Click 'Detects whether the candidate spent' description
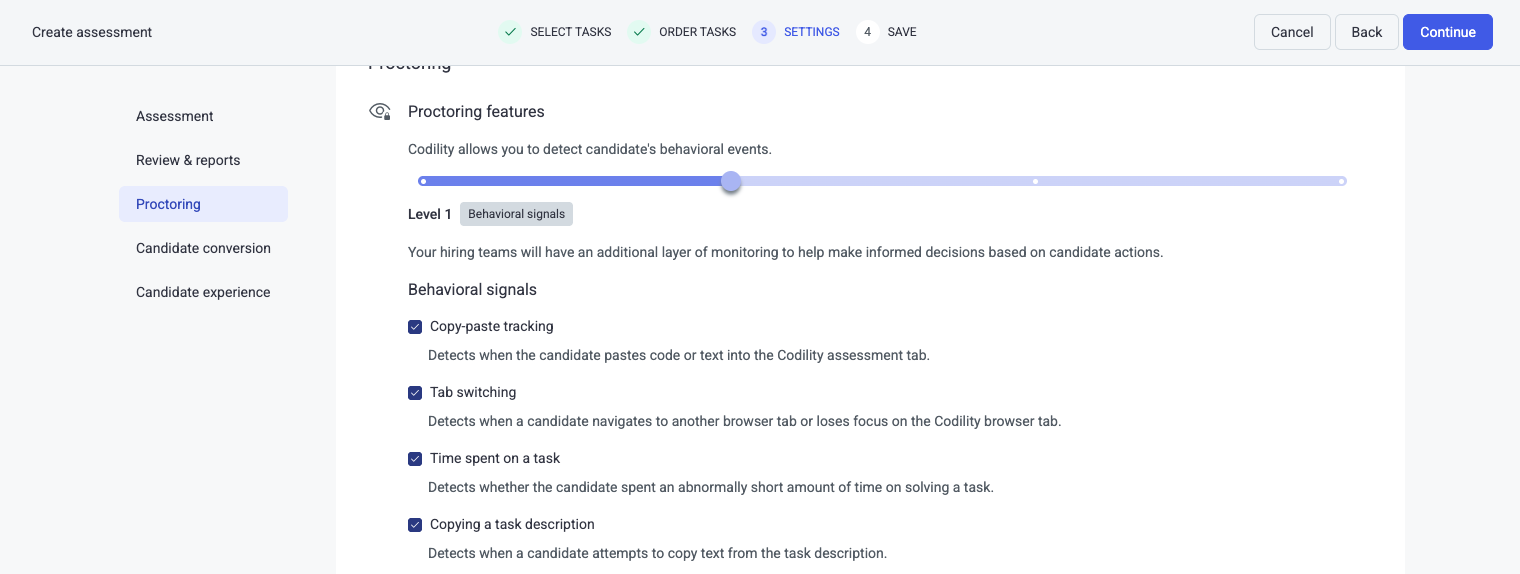 pyautogui.click(x=711, y=488)
